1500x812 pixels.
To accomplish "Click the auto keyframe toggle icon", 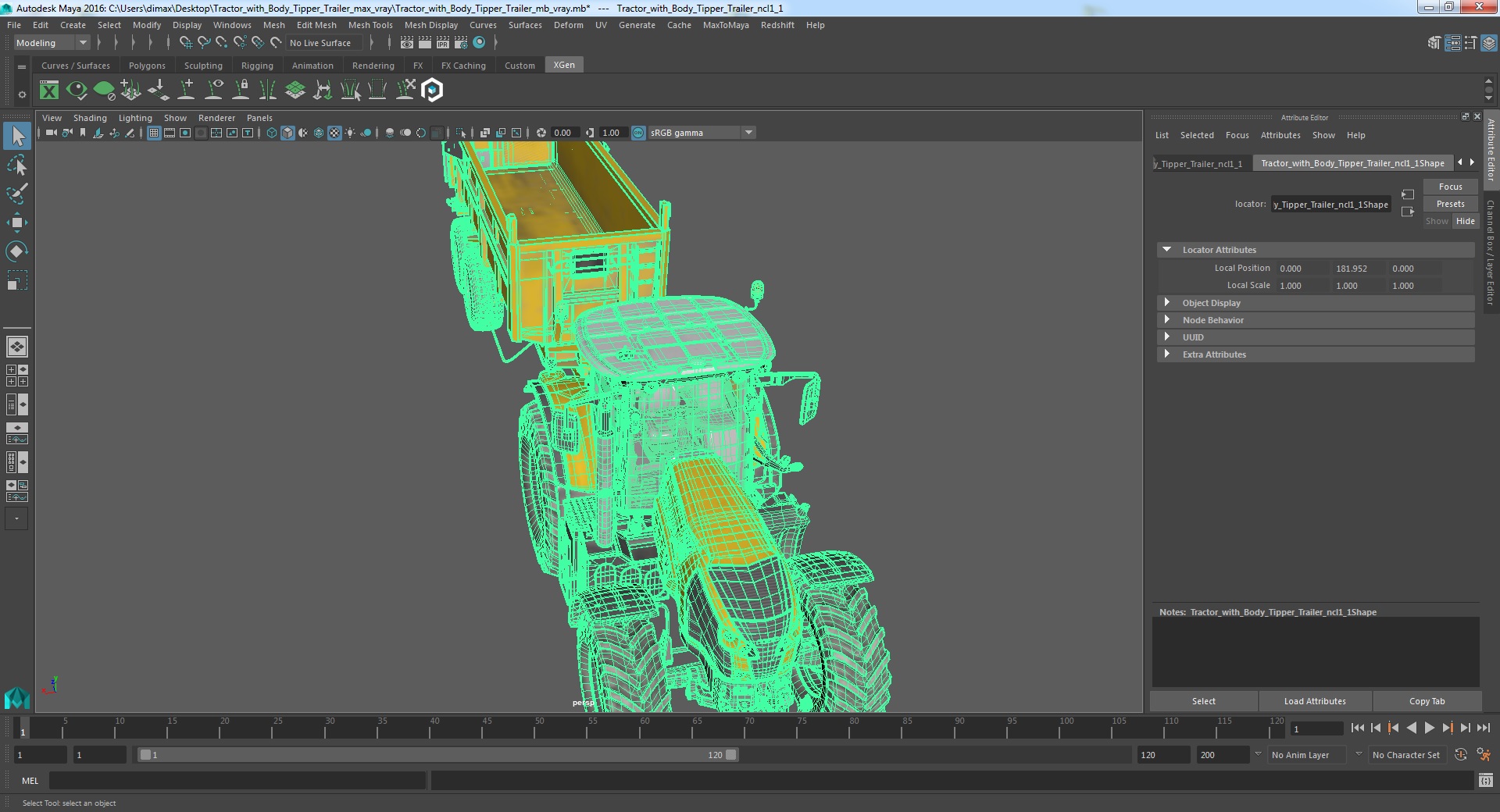I will [1460, 755].
